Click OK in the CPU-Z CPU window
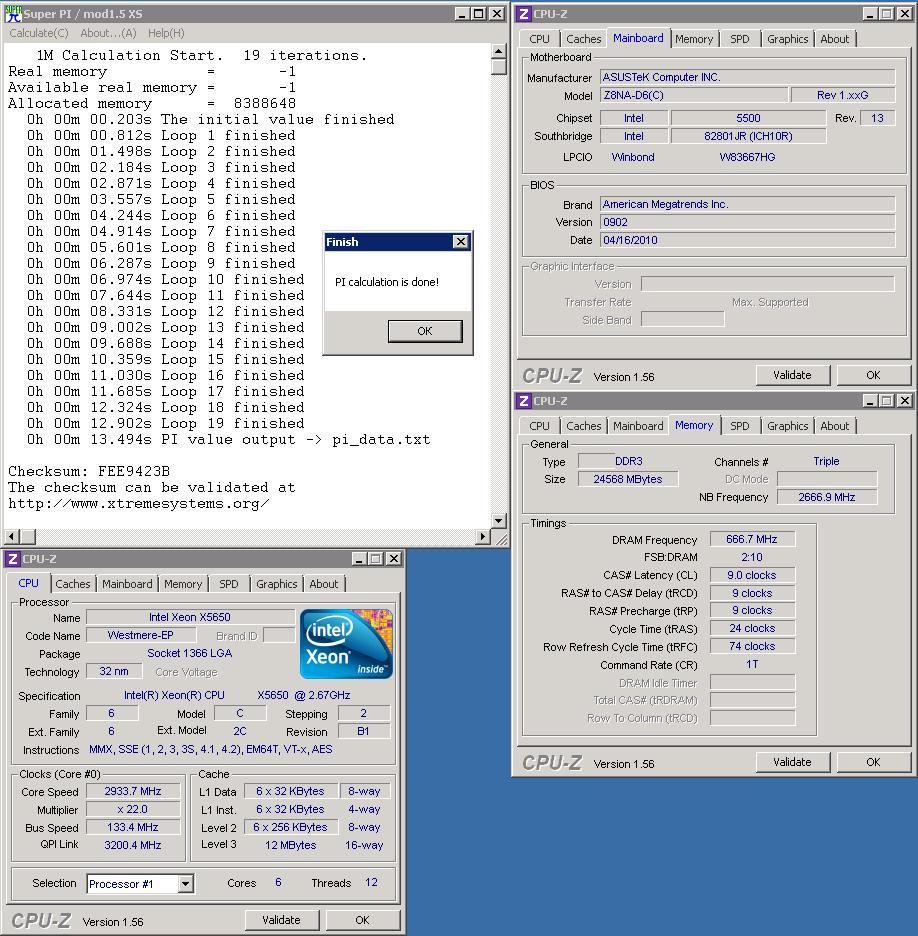This screenshot has width=918, height=936. [362, 920]
